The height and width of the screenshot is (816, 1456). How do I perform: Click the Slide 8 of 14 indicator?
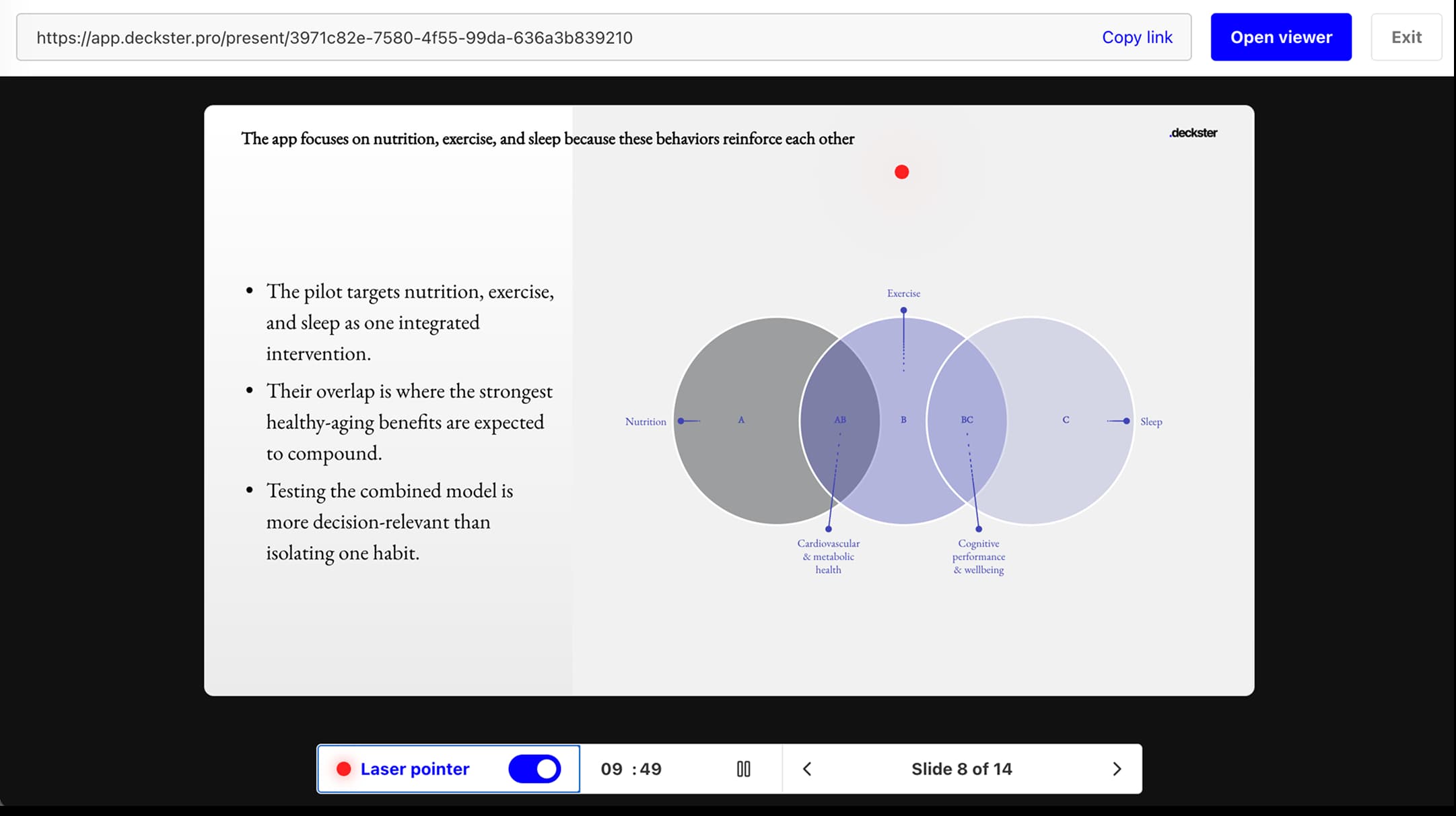[961, 769]
